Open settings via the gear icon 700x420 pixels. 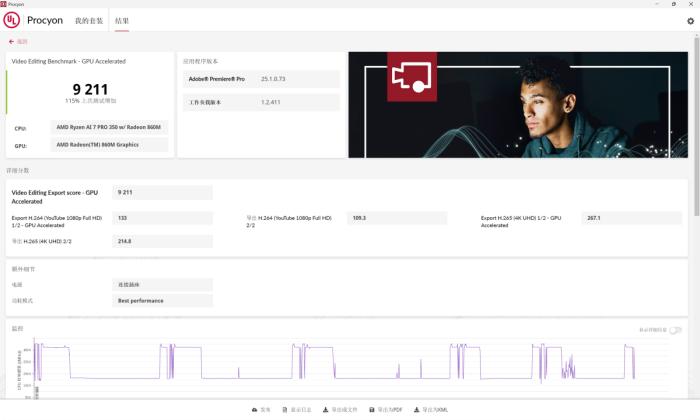pyautogui.click(x=690, y=20)
